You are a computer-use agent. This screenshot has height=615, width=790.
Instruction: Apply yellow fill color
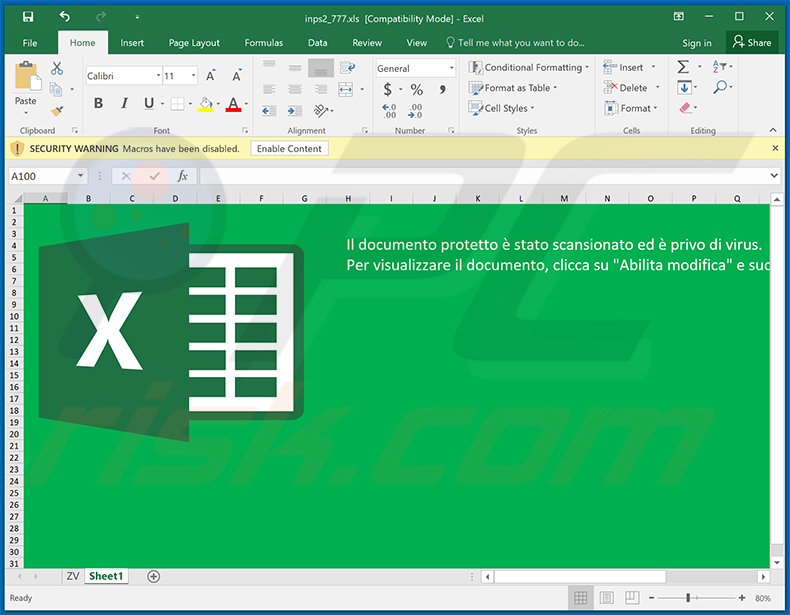pos(206,104)
